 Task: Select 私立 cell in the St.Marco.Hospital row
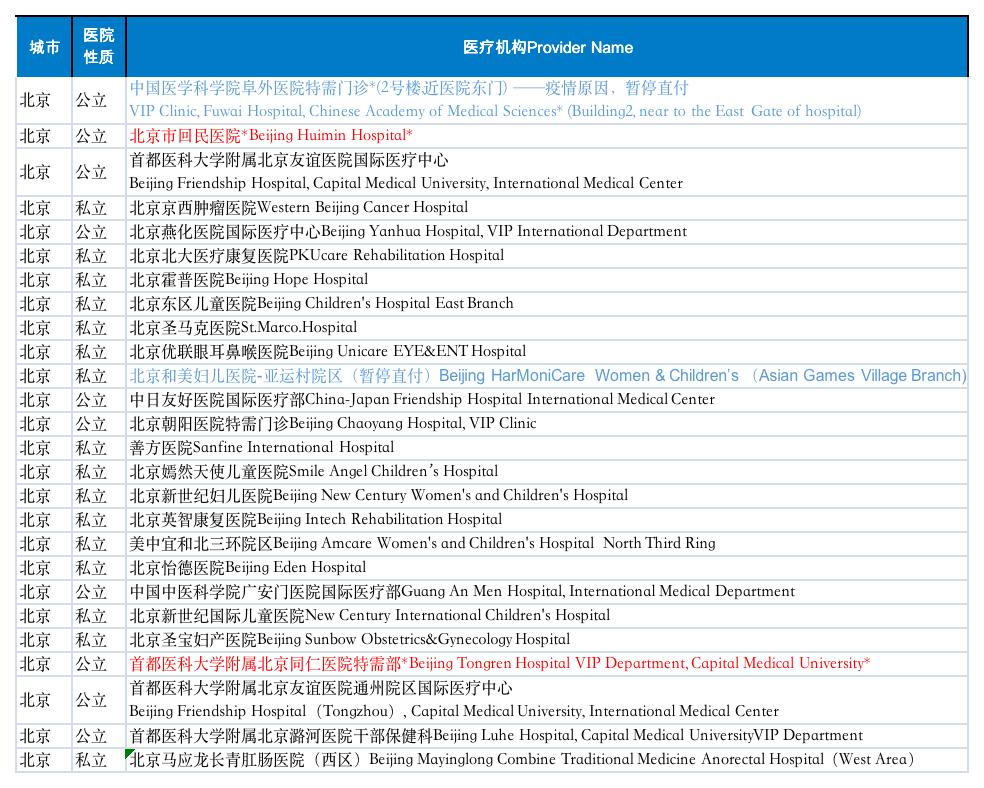(x=99, y=327)
